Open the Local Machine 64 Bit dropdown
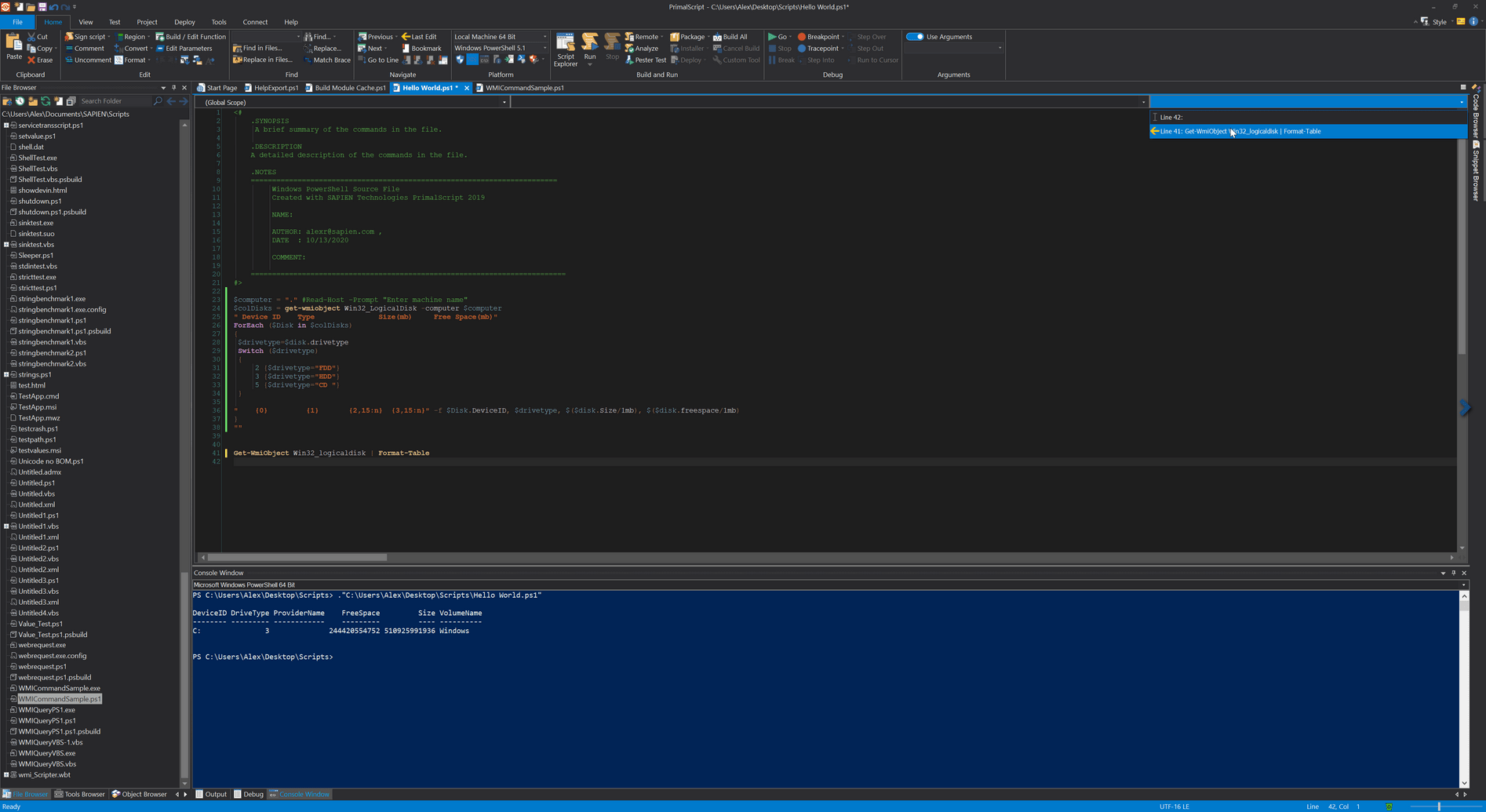The height and width of the screenshot is (812, 1486). click(500, 37)
